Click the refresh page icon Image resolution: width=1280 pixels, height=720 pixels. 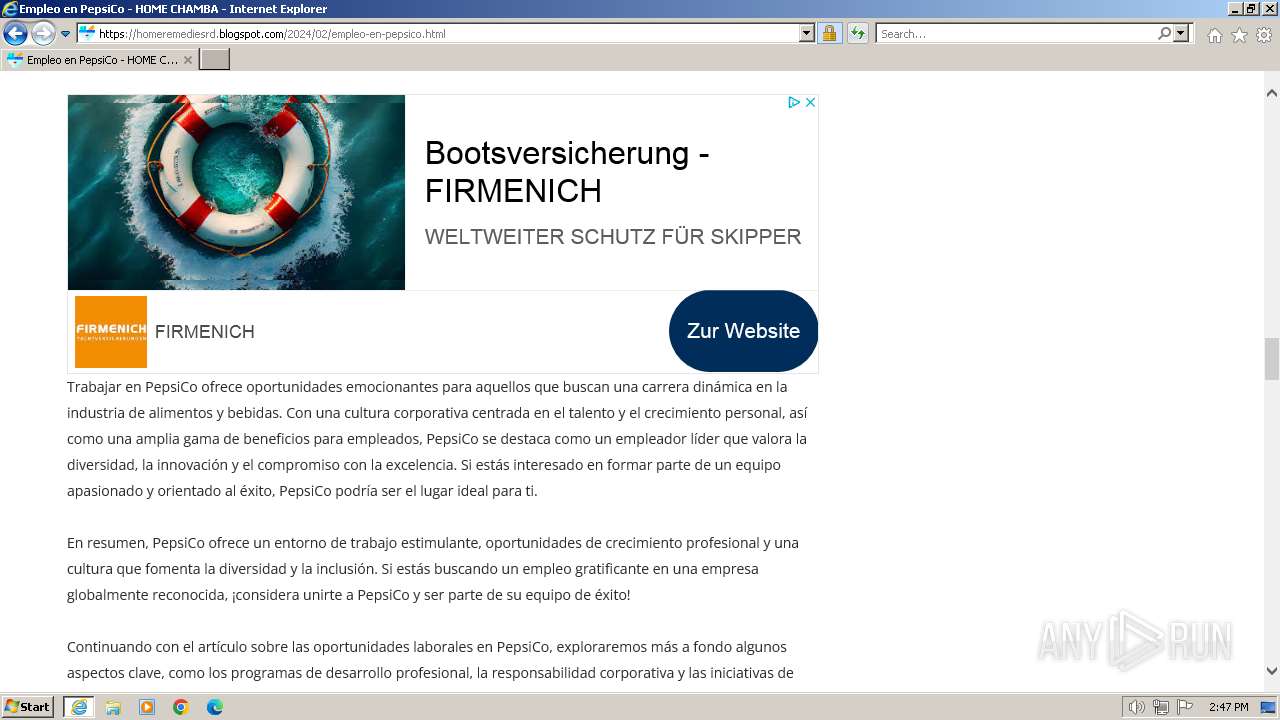pyautogui.click(x=858, y=34)
